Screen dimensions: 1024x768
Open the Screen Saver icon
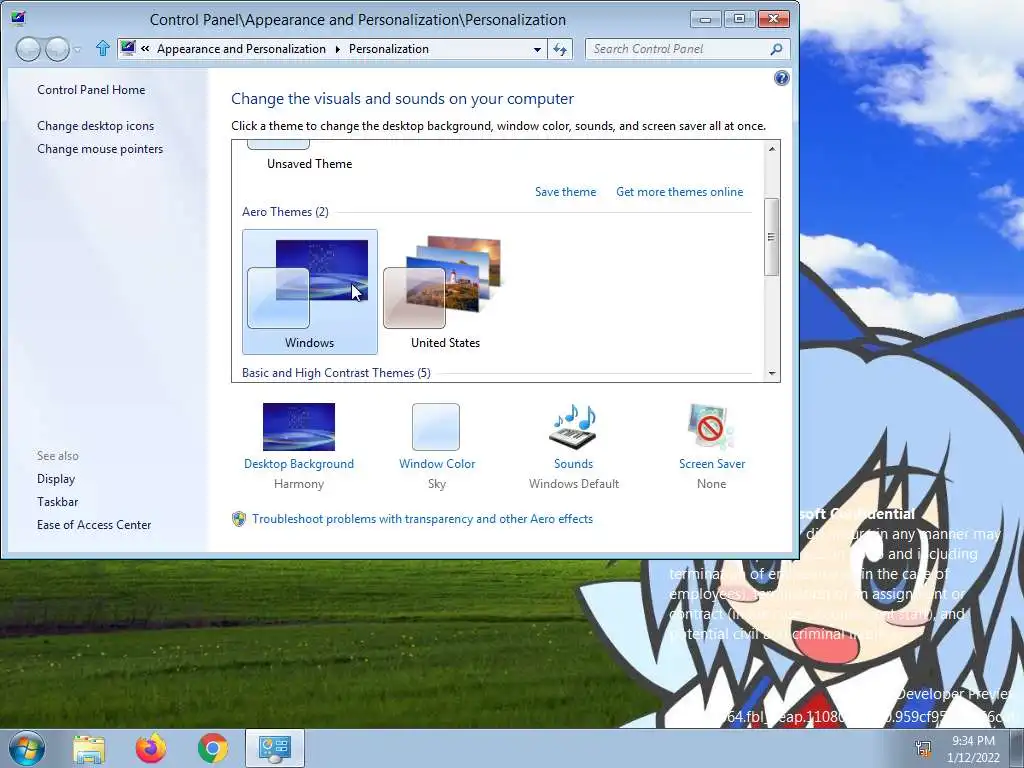(711, 427)
